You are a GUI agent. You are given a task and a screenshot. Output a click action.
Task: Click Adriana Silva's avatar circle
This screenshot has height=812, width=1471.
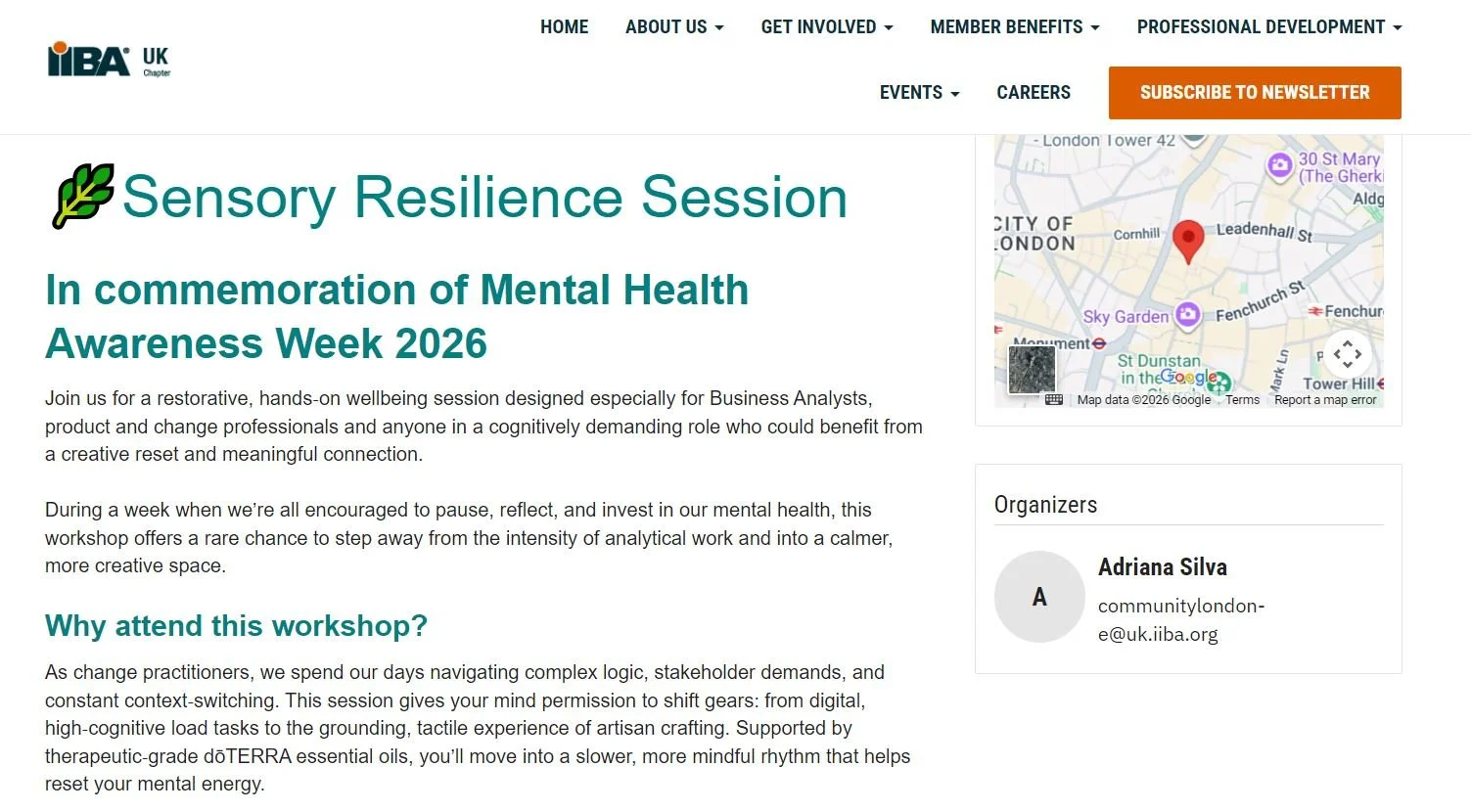click(1039, 597)
